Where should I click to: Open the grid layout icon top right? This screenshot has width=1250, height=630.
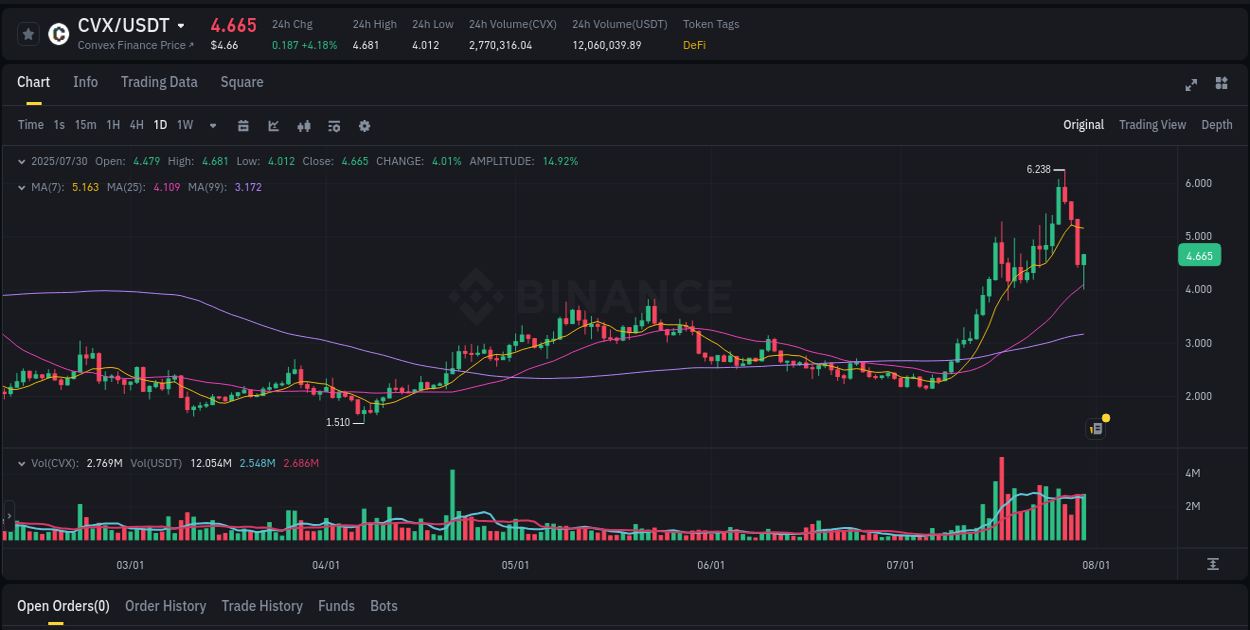[x=1220, y=85]
